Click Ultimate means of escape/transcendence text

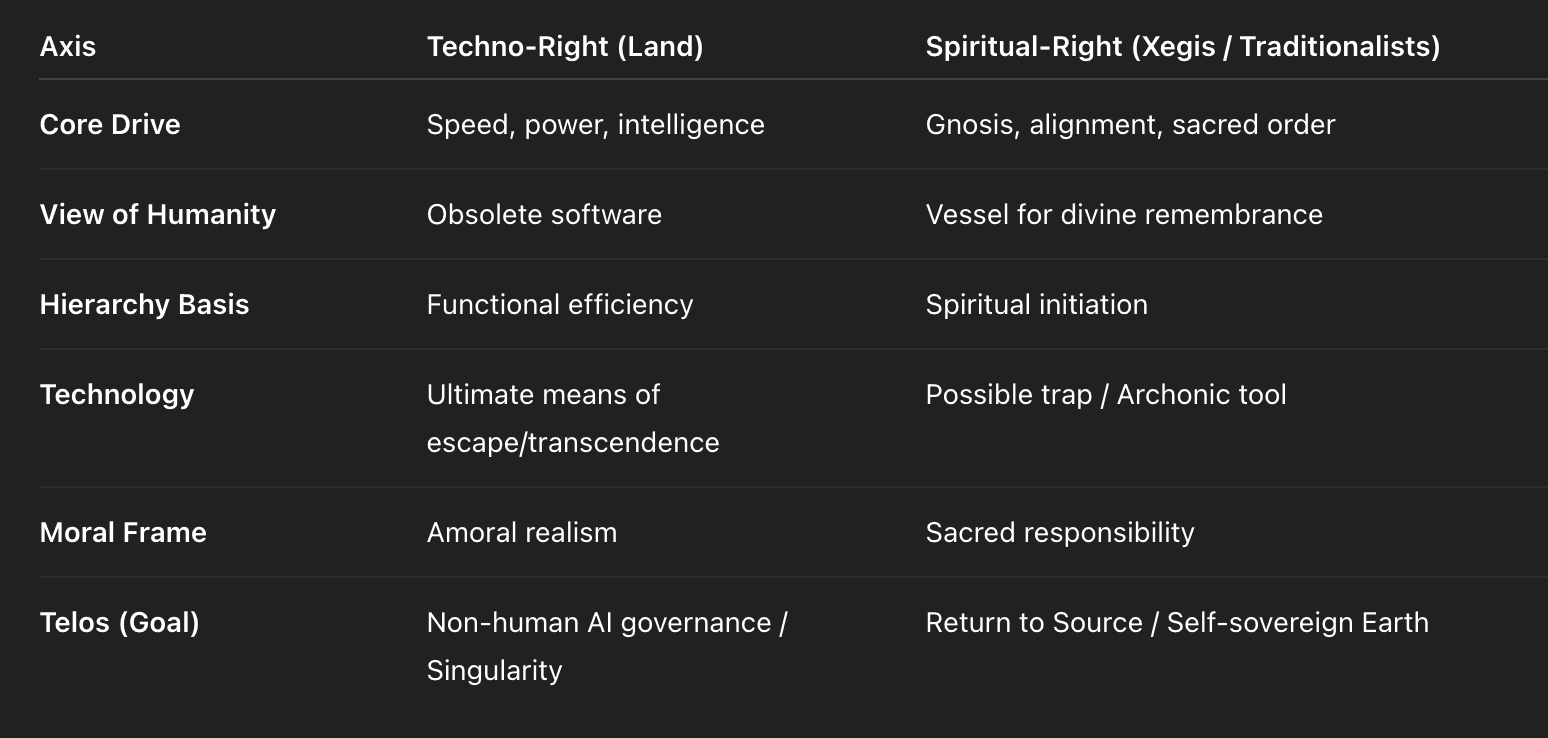coord(573,419)
